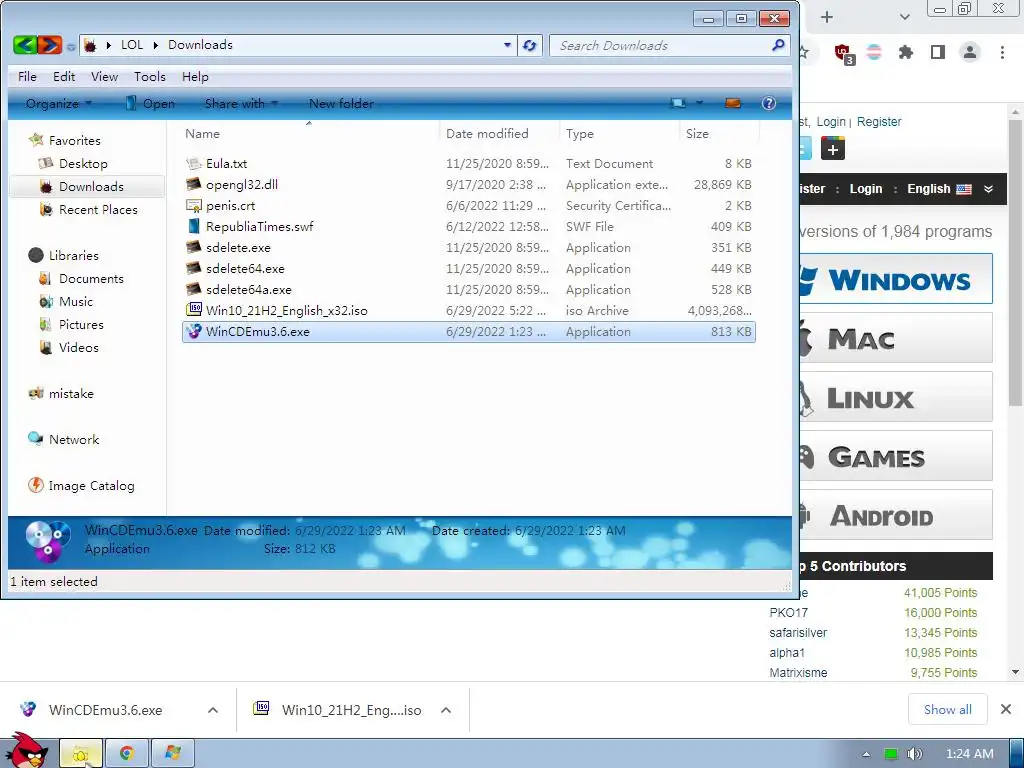Click the Angry Birds Start button
The height and width of the screenshot is (768, 1024).
(x=26, y=751)
